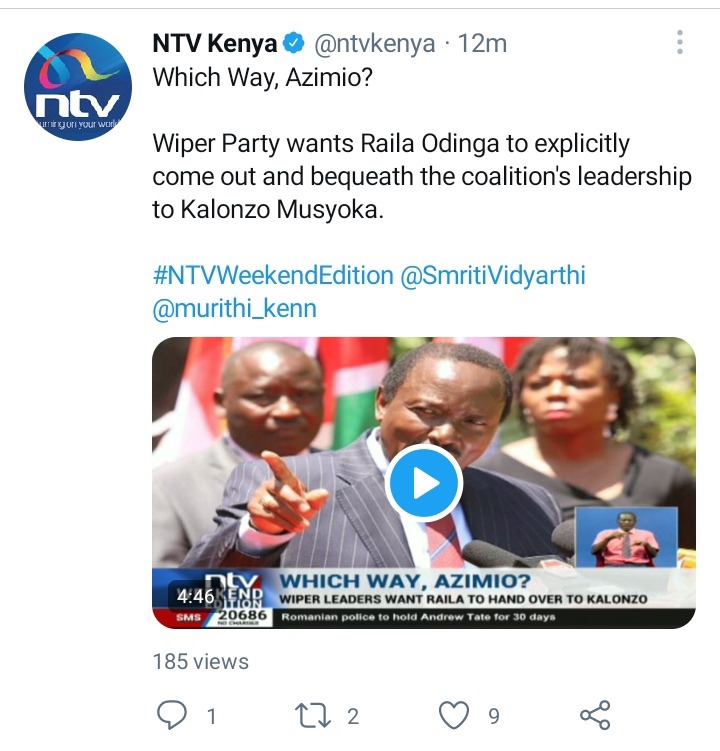The height and width of the screenshot is (751, 720).
Task: Reply to the tweet via comment icon
Action: [171, 716]
